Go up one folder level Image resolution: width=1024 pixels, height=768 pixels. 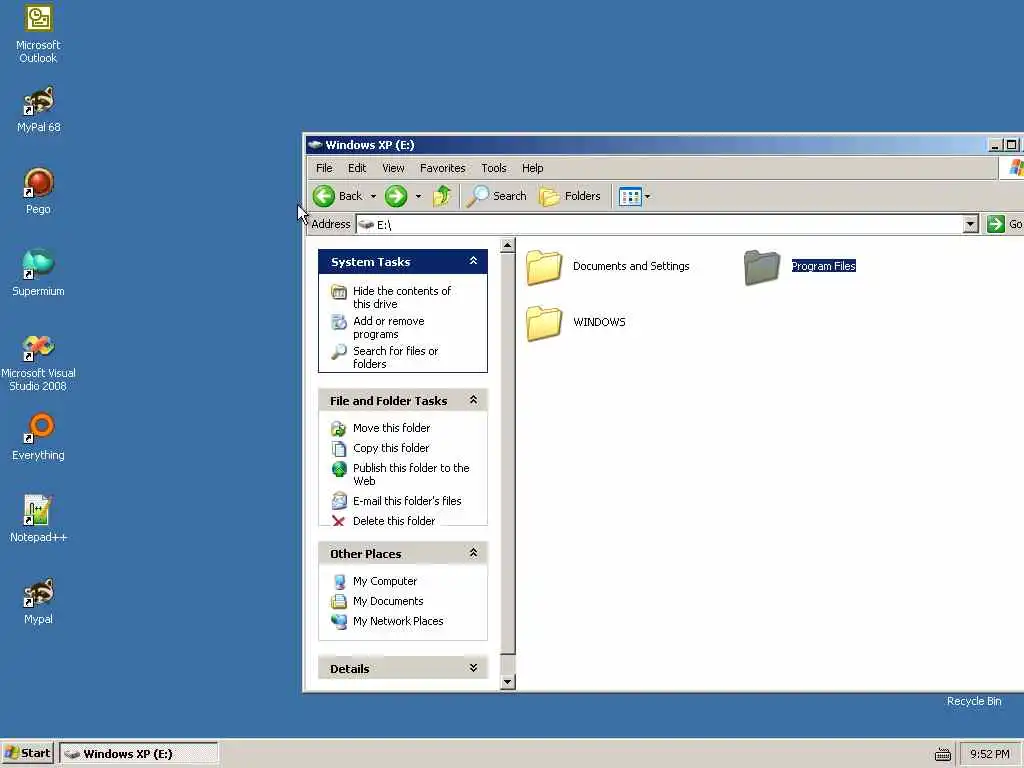tap(442, 196)
